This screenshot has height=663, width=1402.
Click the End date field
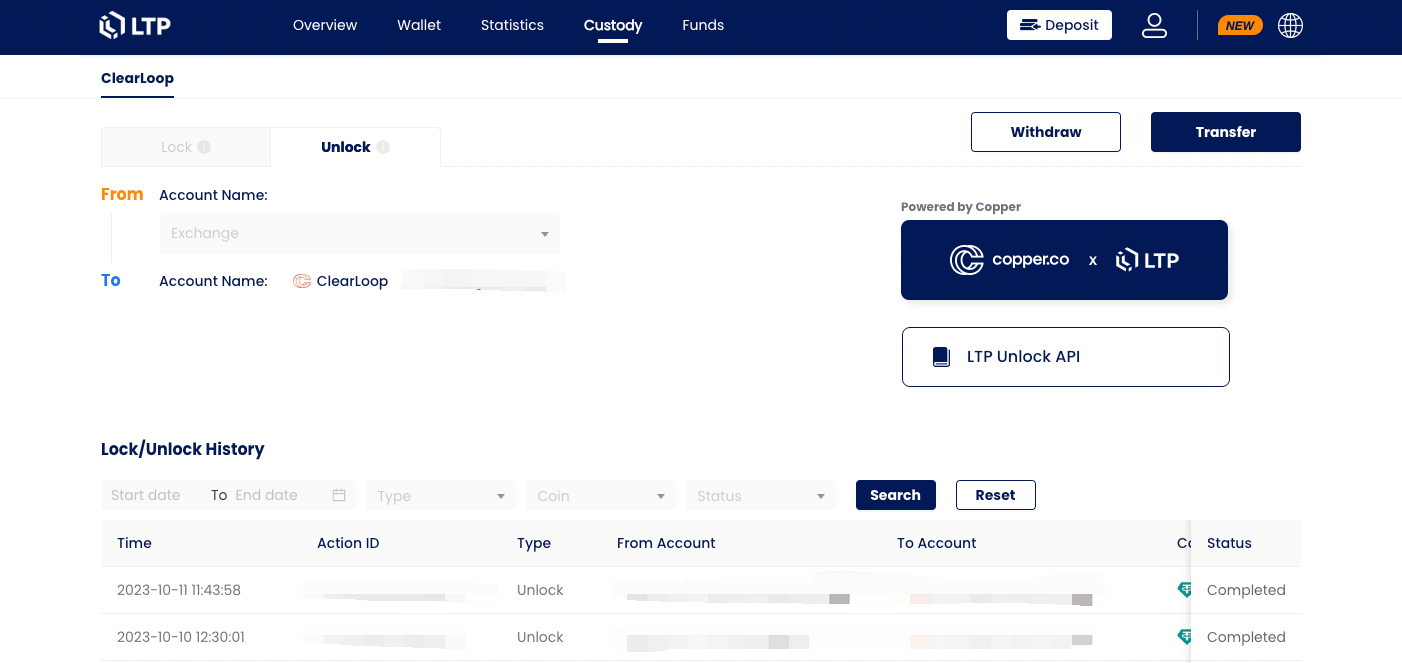pyautogui.click(x=267, y=495)
